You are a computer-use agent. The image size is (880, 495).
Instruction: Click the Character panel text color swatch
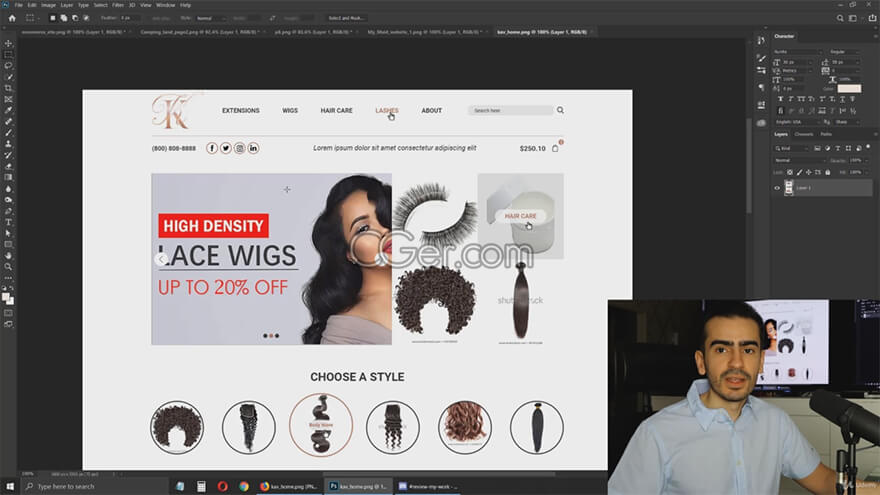[849, 89]
